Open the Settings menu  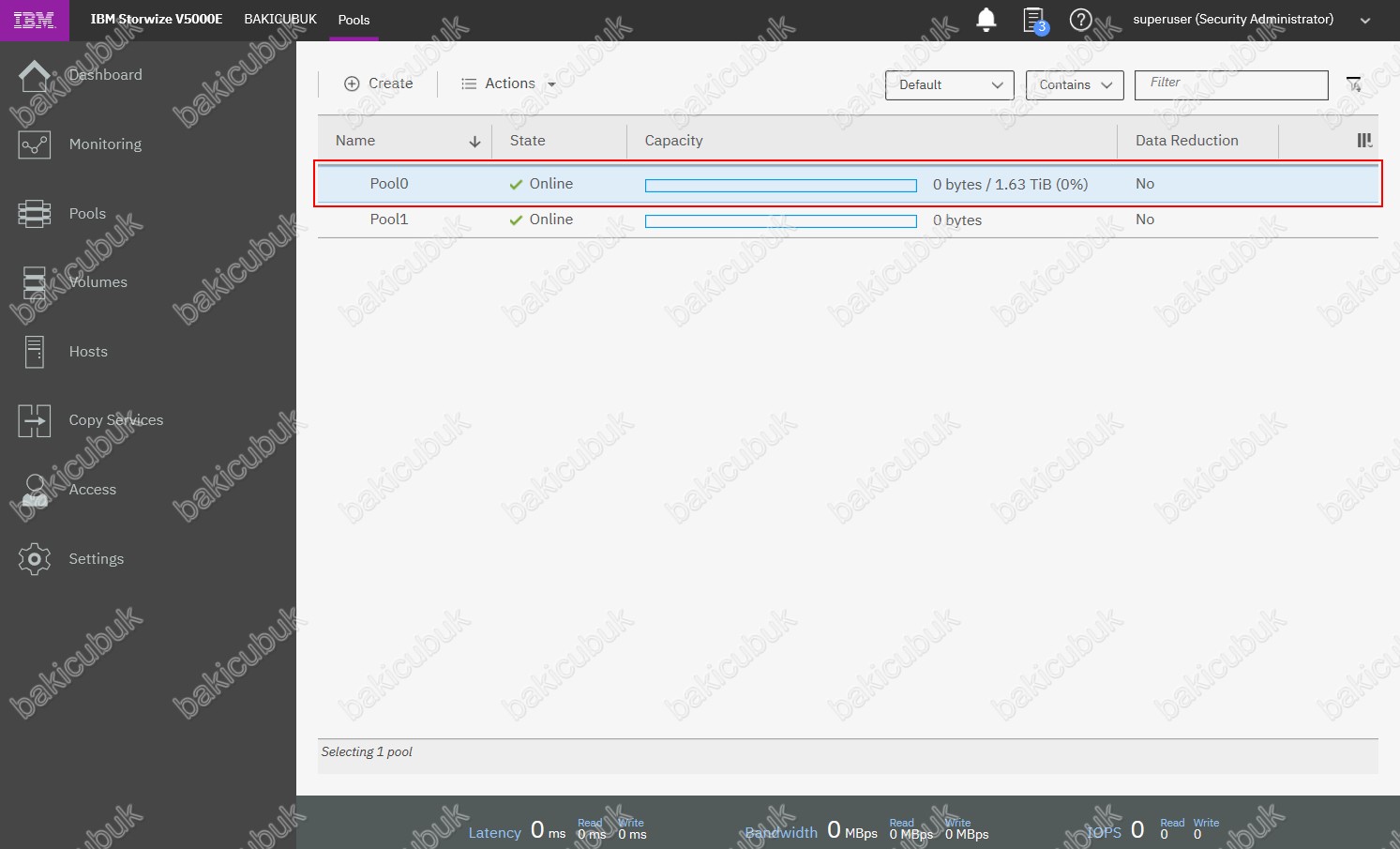tap(96, 559)
